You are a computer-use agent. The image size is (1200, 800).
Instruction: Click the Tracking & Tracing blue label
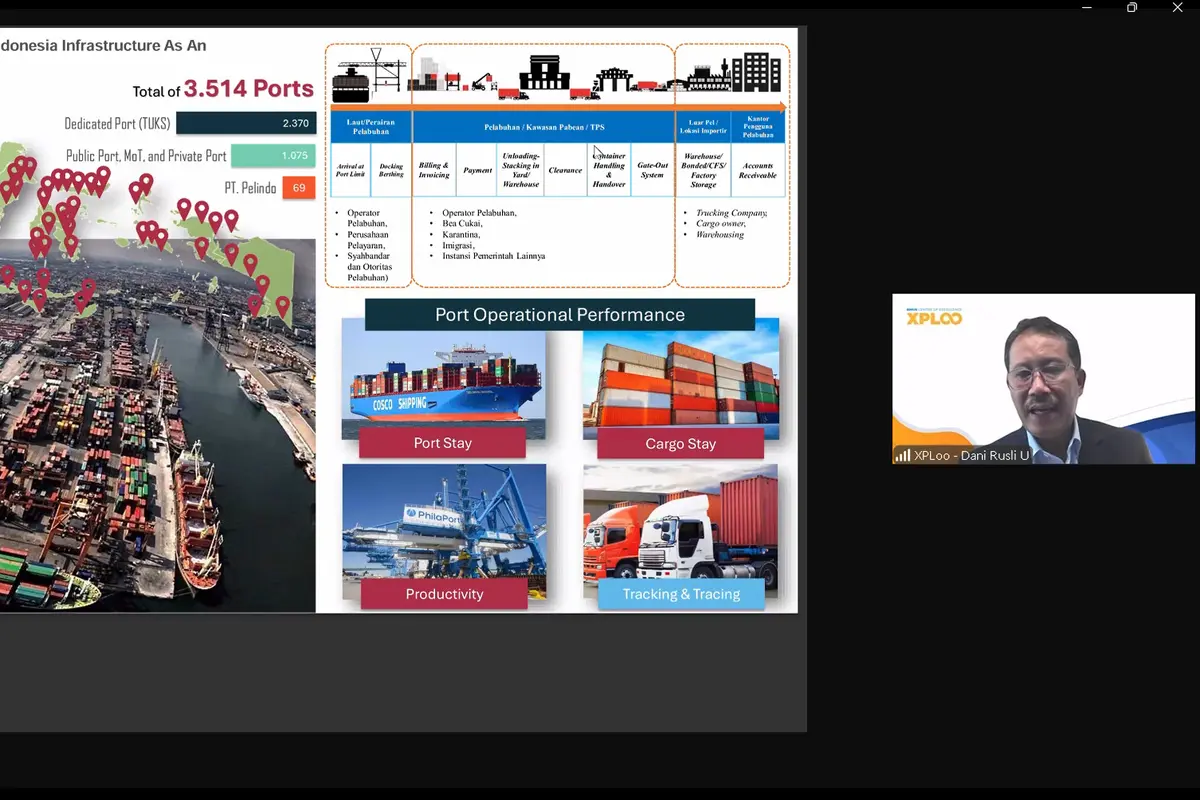681,594
